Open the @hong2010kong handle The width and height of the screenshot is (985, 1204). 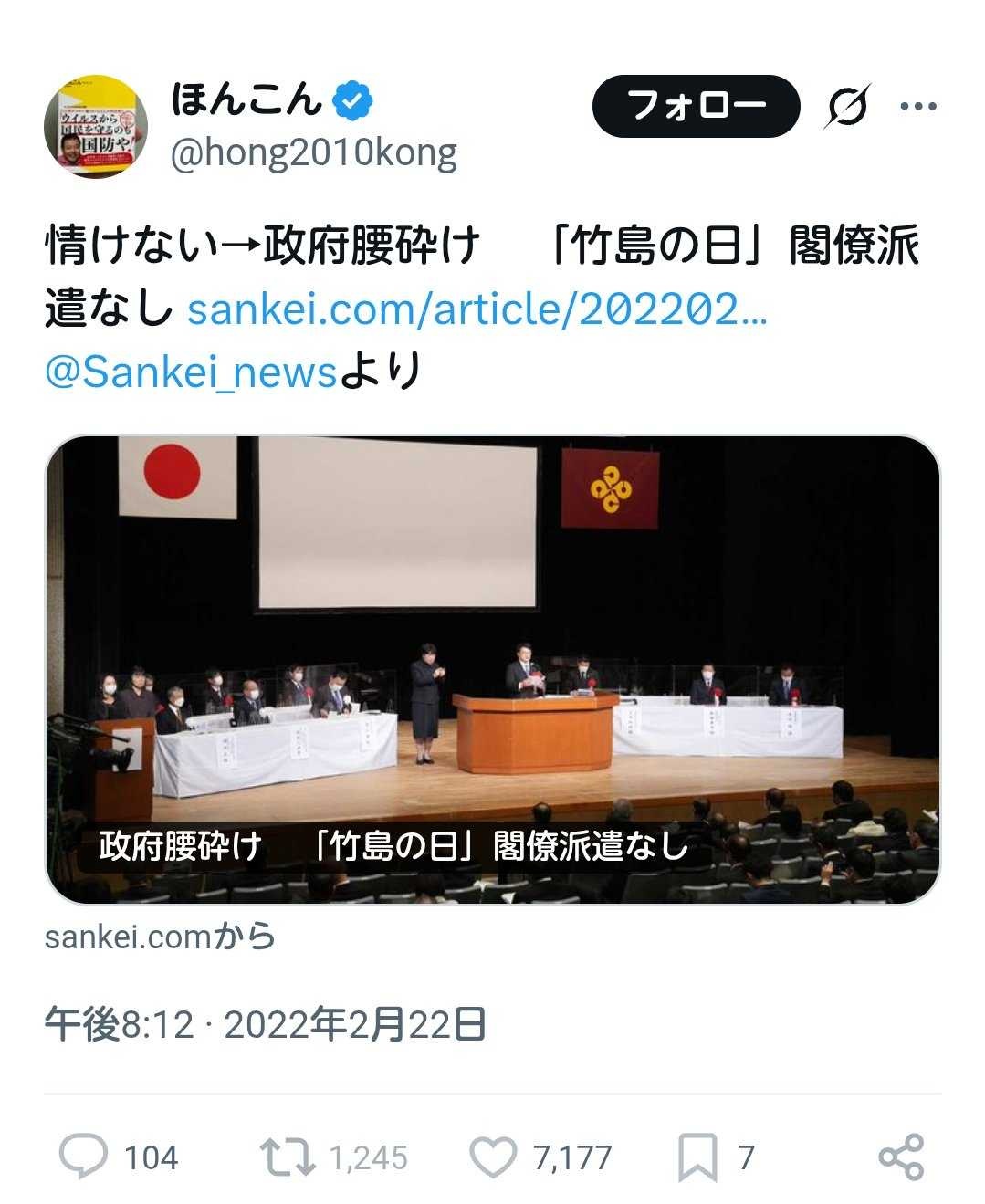pyautogui.click(x=314, y=153)
